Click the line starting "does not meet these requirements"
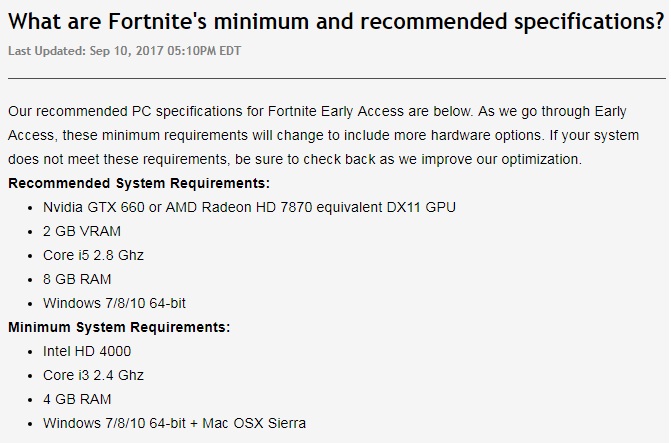This screenshot has width=671, height=443. tap(292, 159)
